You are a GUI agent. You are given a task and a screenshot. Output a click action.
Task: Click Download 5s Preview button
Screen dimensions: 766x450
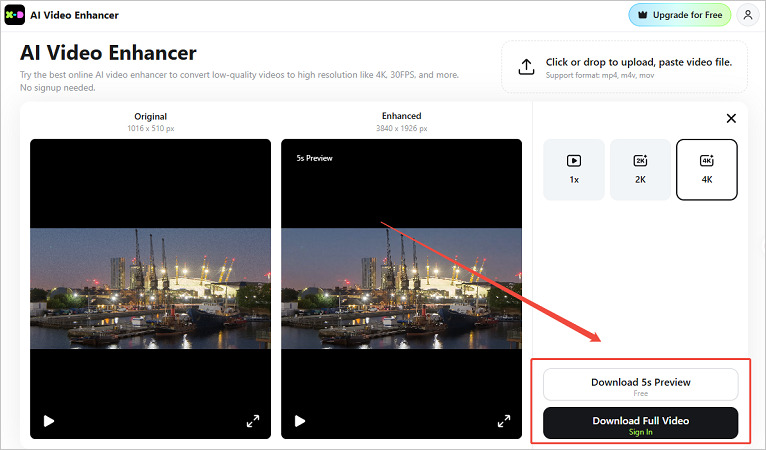coord(640,385)
